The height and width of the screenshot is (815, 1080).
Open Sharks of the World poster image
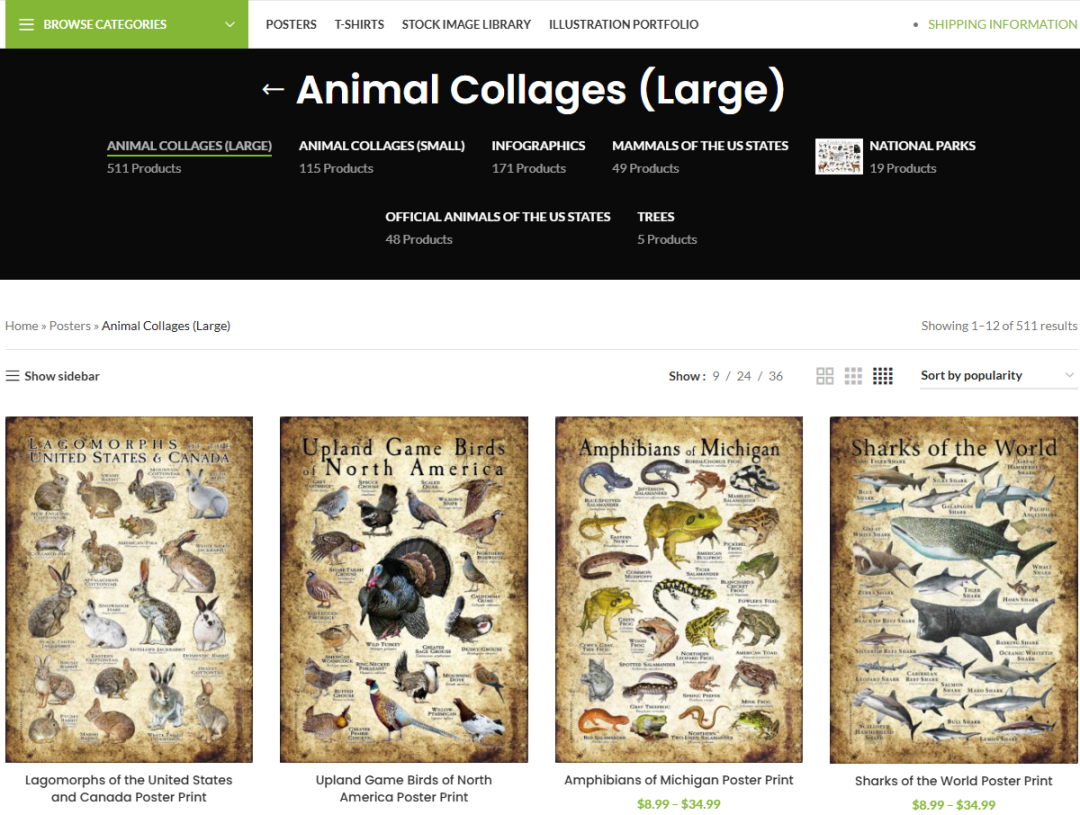coord(953,590)
